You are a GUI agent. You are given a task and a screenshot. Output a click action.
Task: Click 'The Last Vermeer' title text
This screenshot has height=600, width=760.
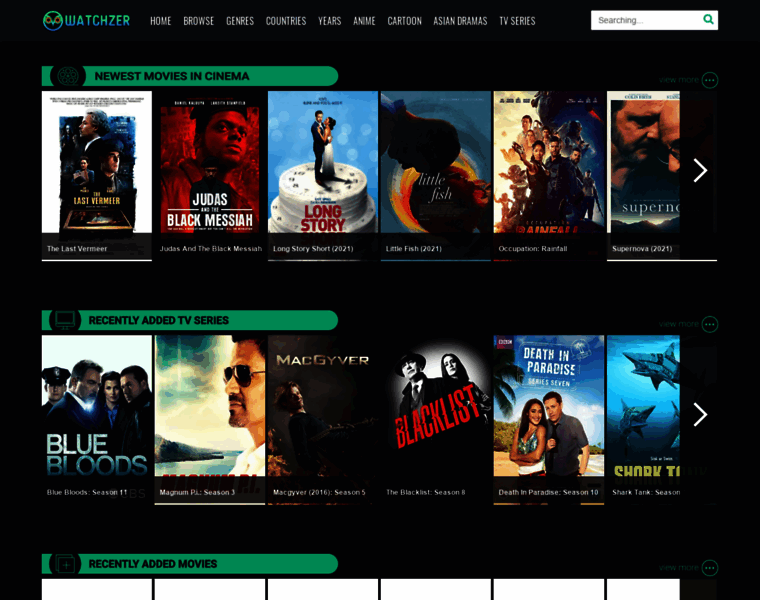pyautogui.click(x=77, y=249)
